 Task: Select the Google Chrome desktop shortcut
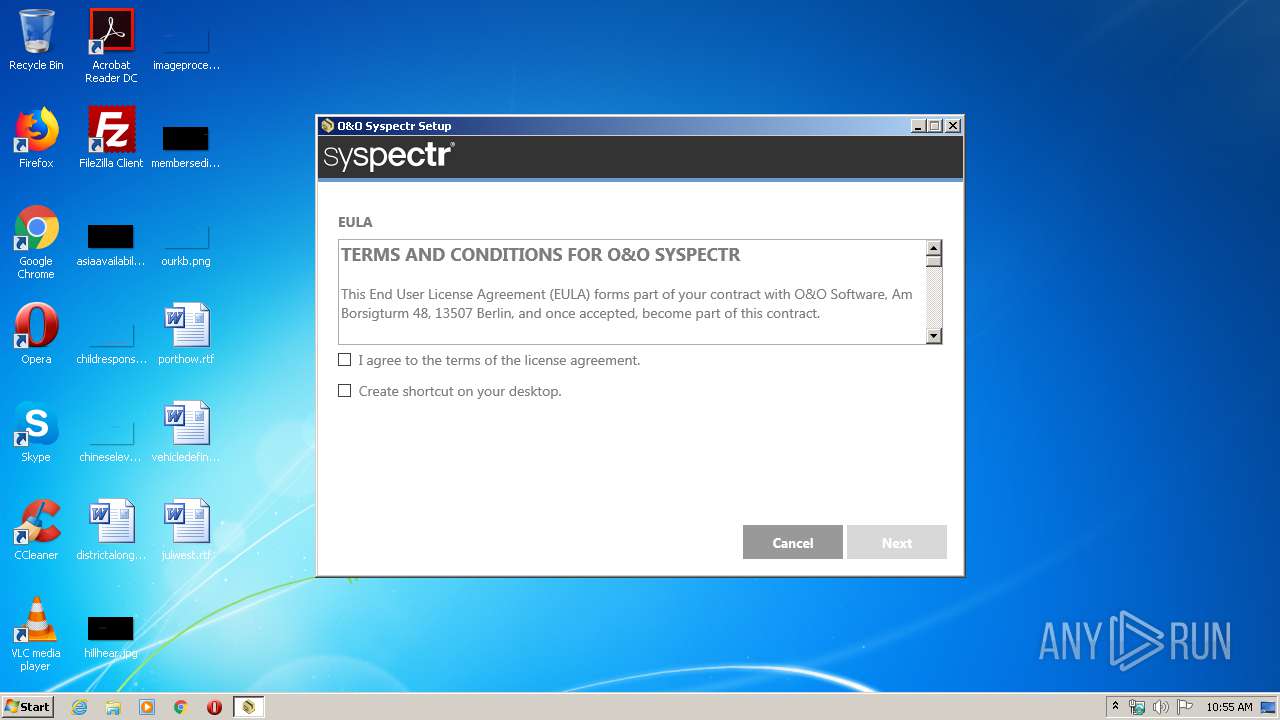[36, 242]
